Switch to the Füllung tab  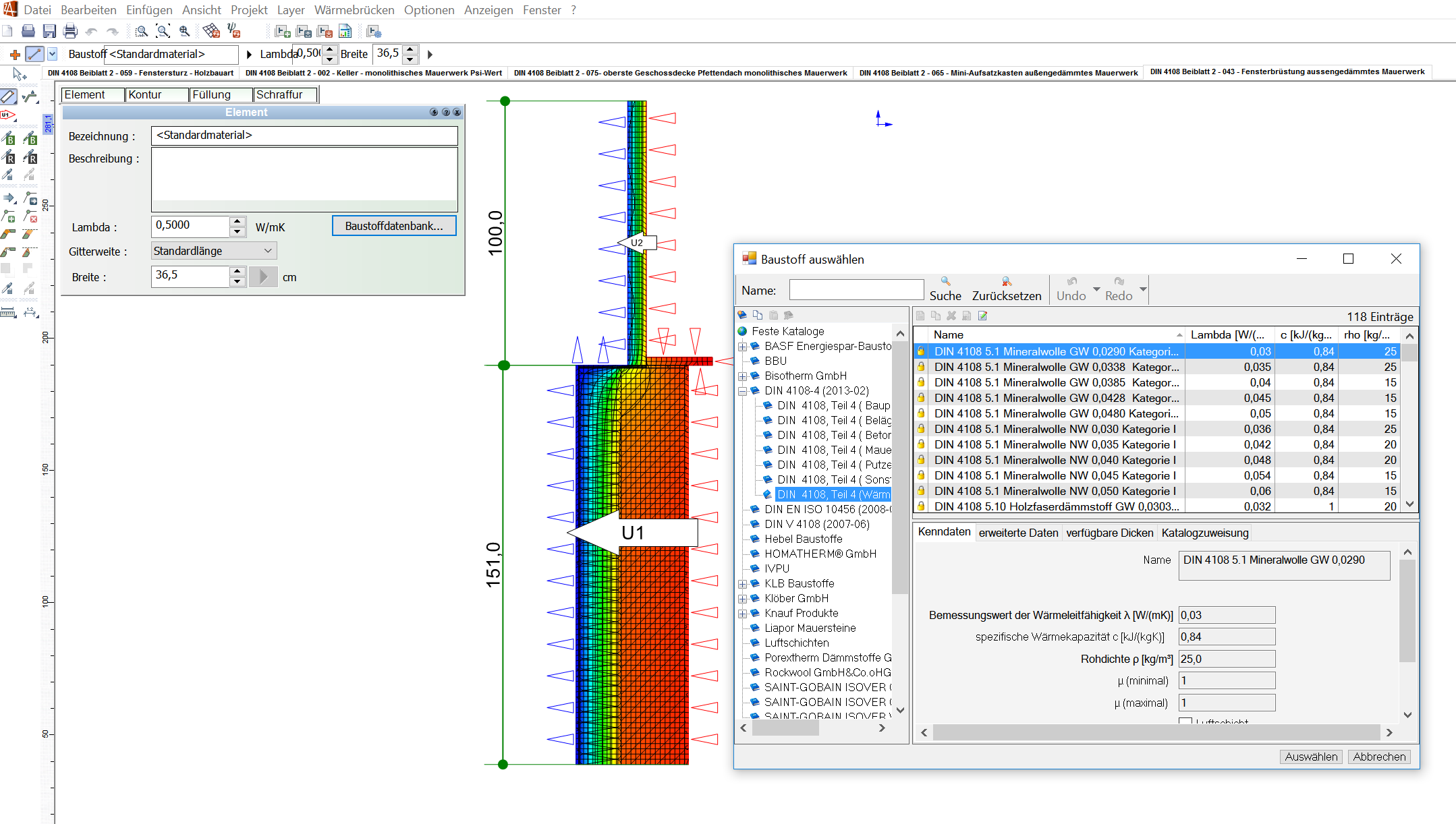coord(221,95)
